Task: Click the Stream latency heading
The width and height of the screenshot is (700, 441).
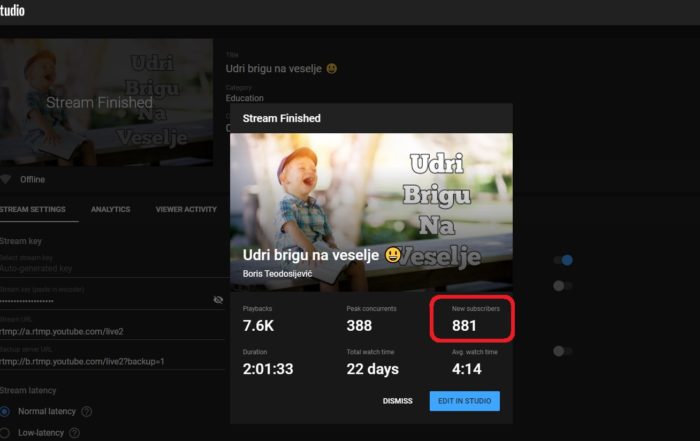Action: [28, 391]
